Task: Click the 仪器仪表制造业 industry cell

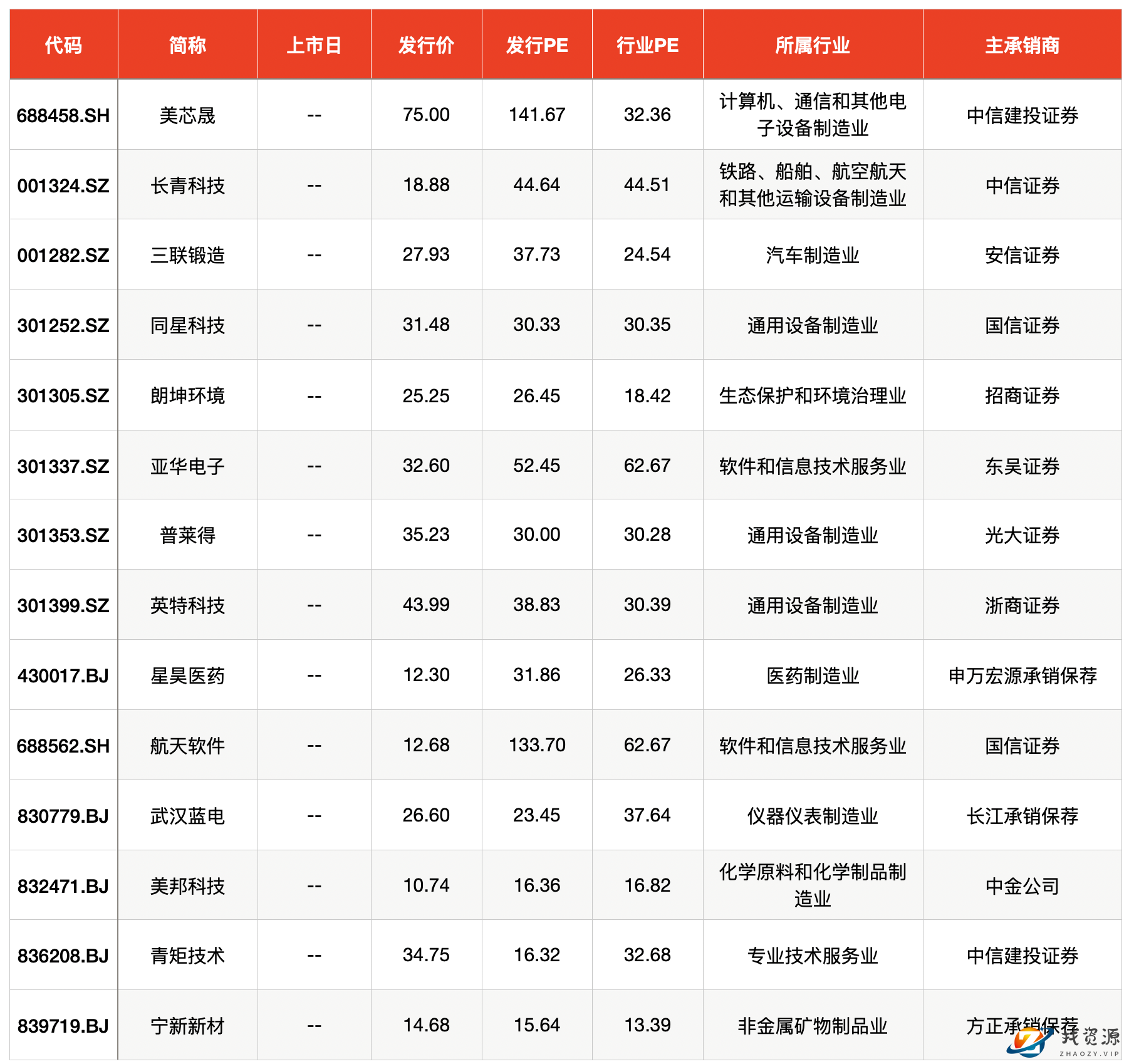Action: coord(813,816)
